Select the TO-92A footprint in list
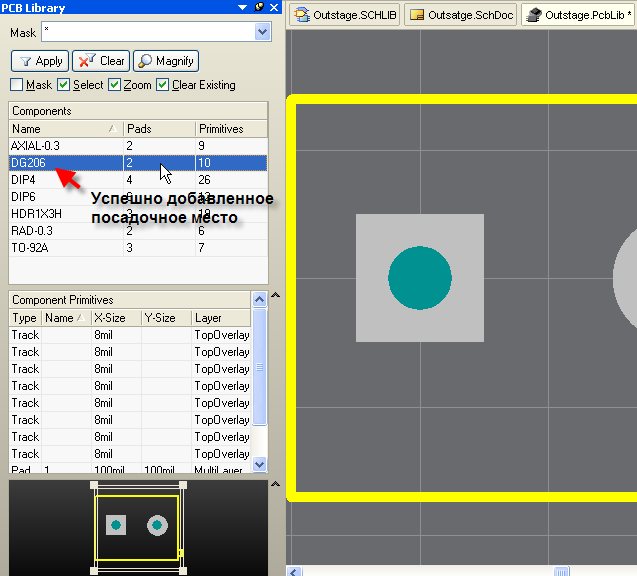This screenshot has height=576, width=637. (29, 248)
